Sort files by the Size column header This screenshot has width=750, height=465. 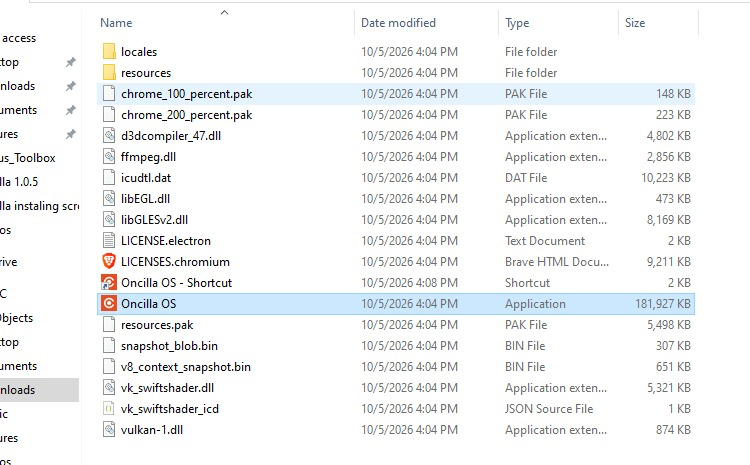point(635,23)
